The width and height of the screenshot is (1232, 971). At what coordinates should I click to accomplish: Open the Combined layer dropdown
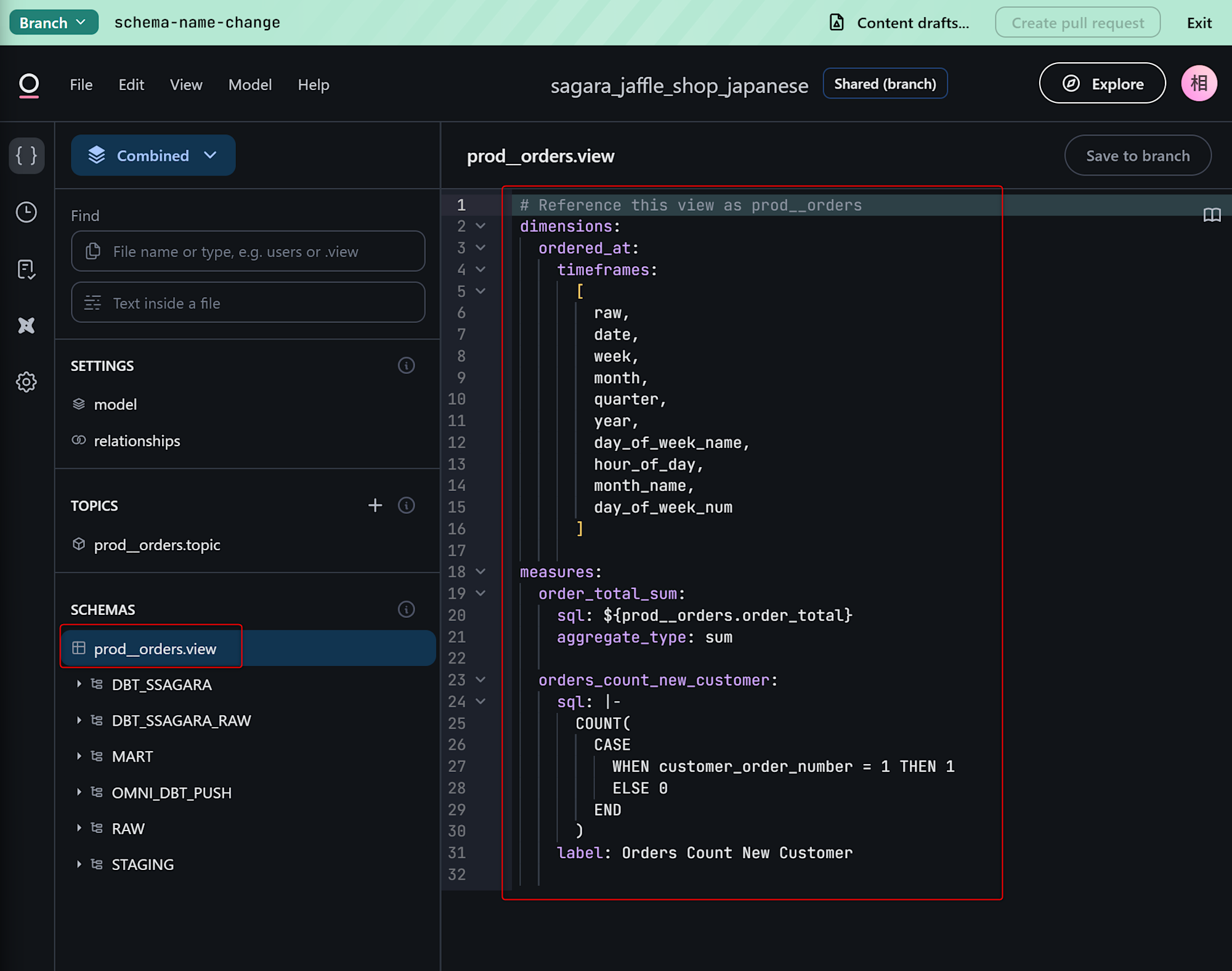pos(153,155)
